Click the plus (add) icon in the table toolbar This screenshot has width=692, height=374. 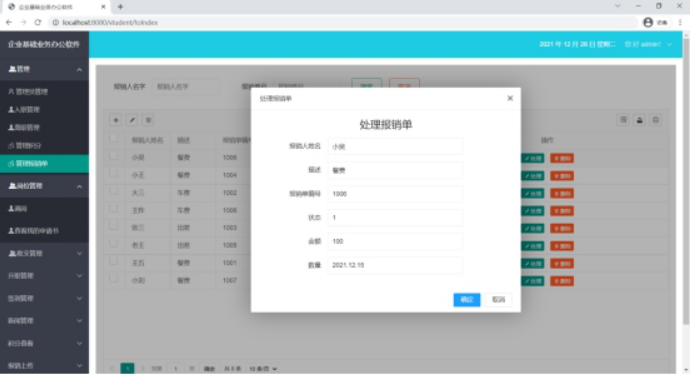pos(116,120)
